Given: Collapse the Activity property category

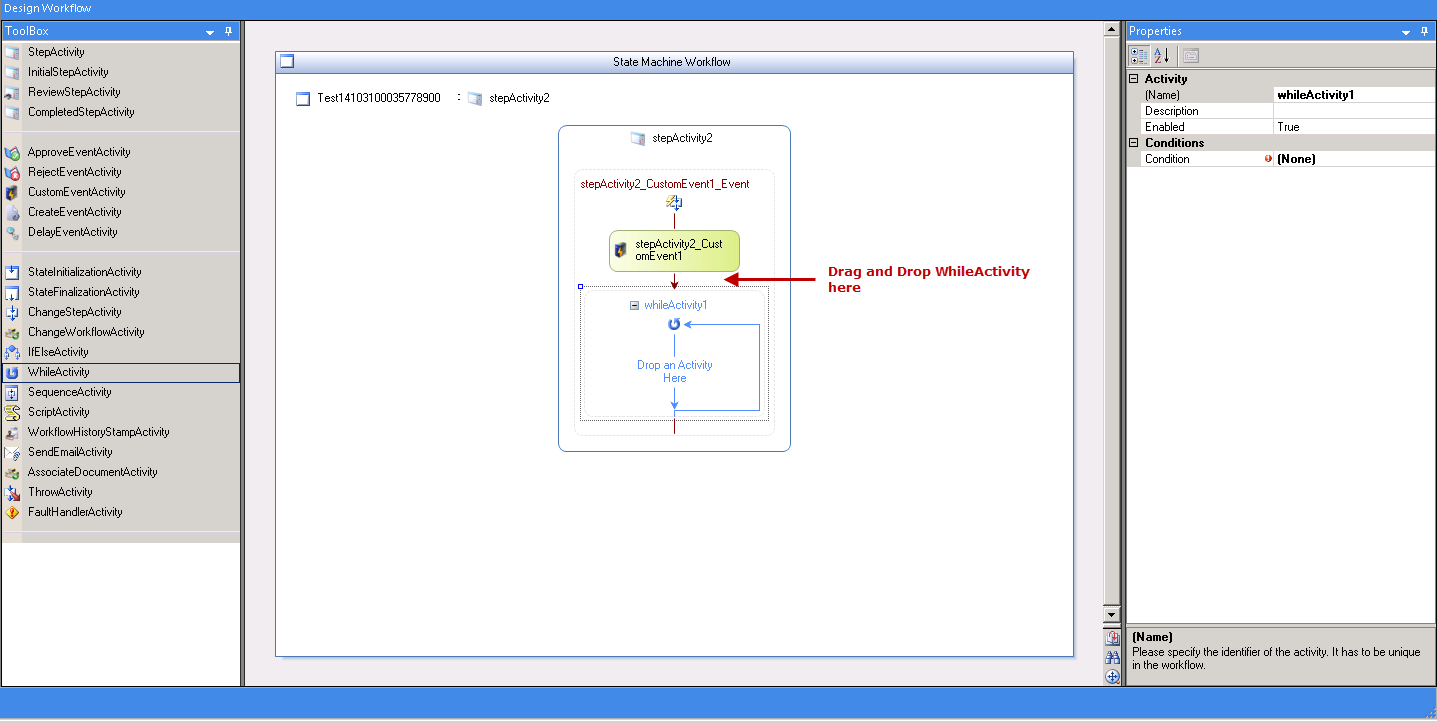Looking at the screenshot, I should [x=1134, y=78].
